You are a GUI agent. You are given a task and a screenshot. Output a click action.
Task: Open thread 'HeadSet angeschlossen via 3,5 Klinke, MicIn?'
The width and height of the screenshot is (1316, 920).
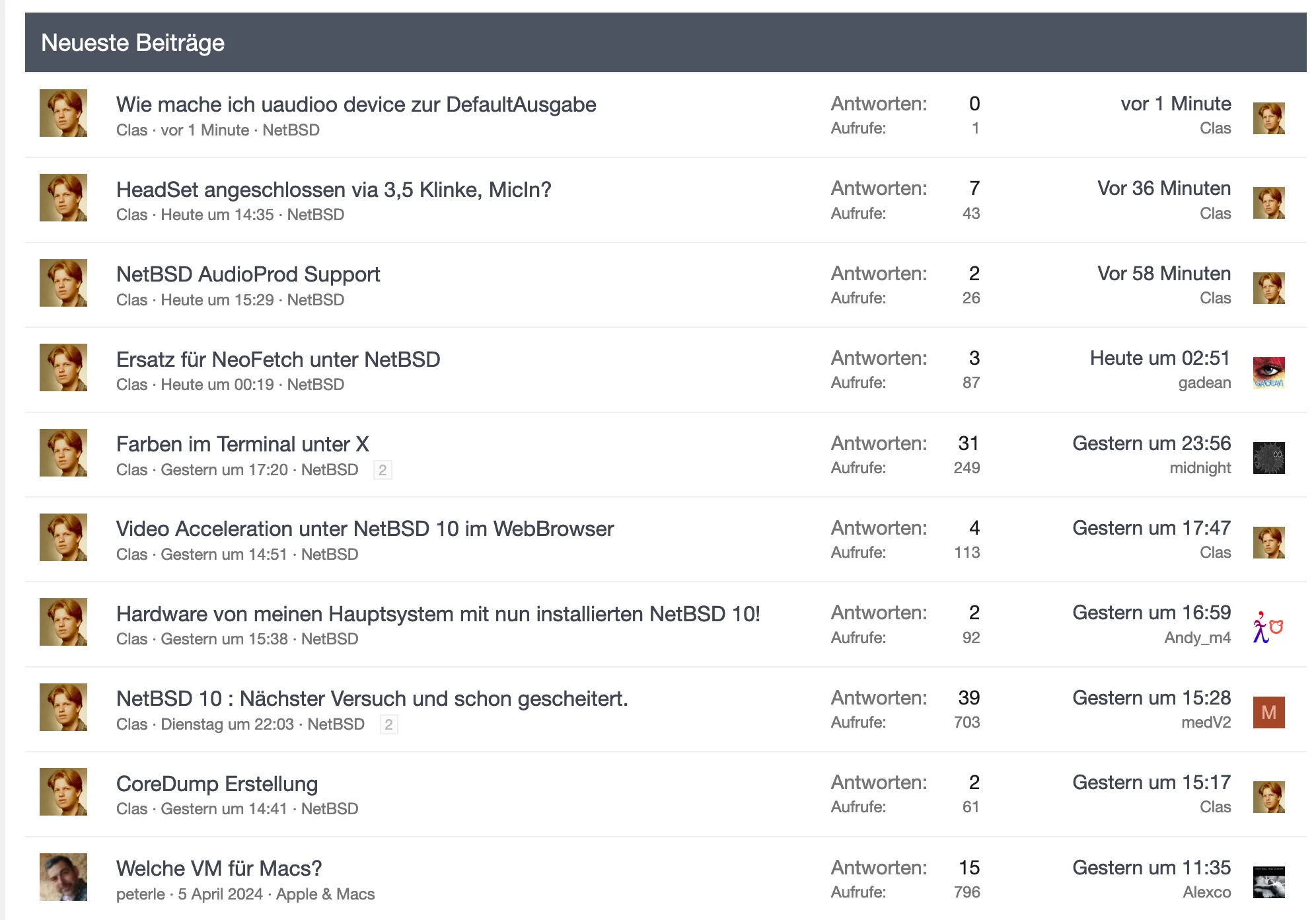coord(334,190)
